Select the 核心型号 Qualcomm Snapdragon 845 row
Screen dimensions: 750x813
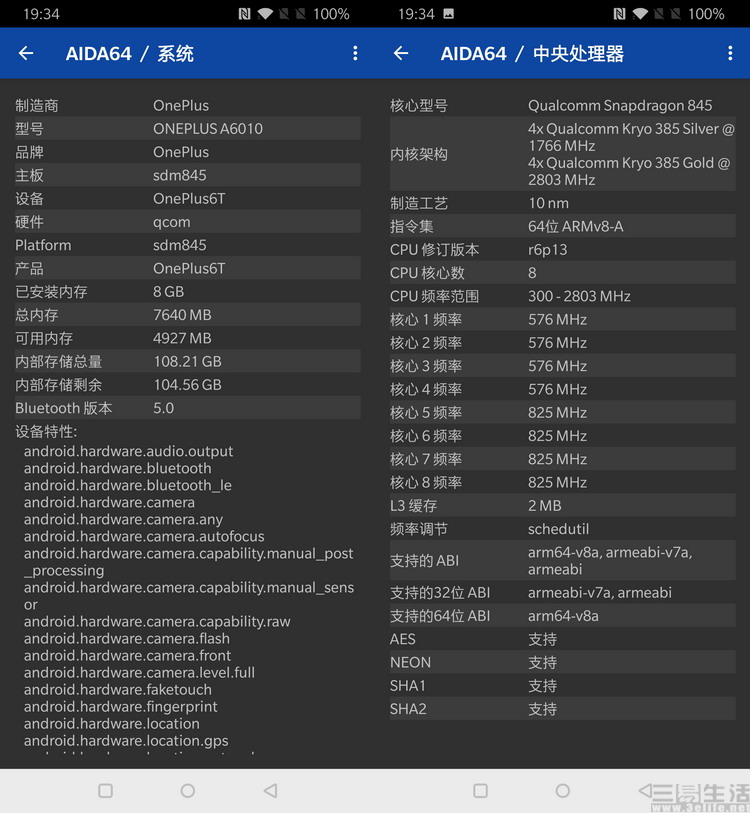pyautogui.click(x=562, y=106)
